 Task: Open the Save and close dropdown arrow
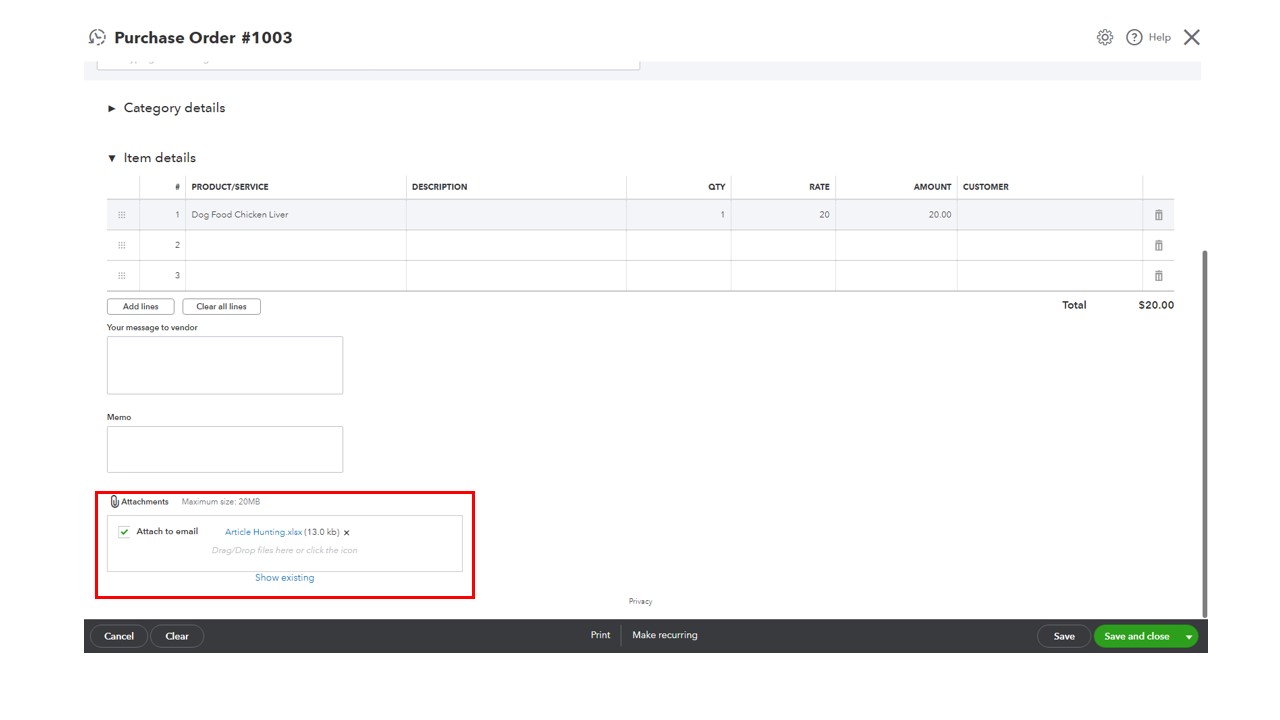[1187, 636]
